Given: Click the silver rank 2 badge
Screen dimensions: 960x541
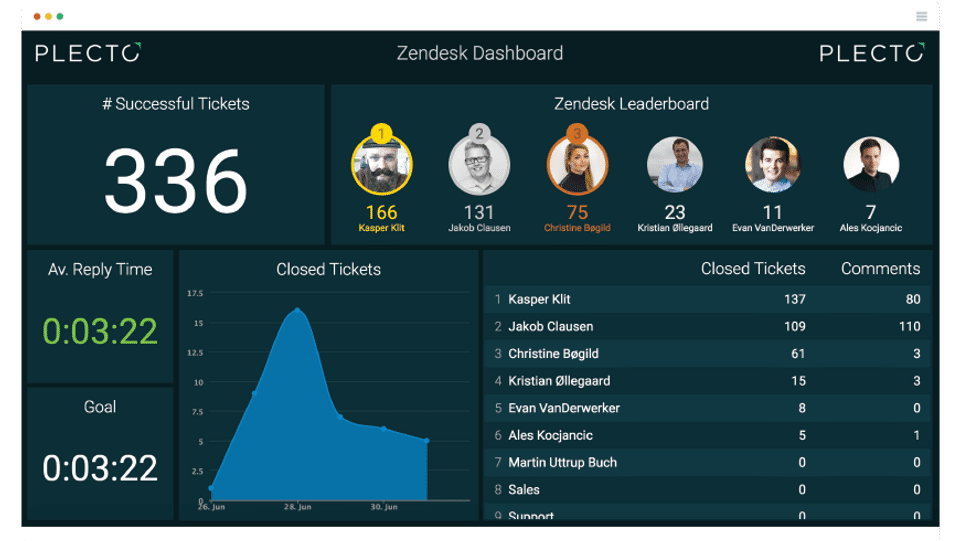Looking at the screenshot, I should coord(479,133).
